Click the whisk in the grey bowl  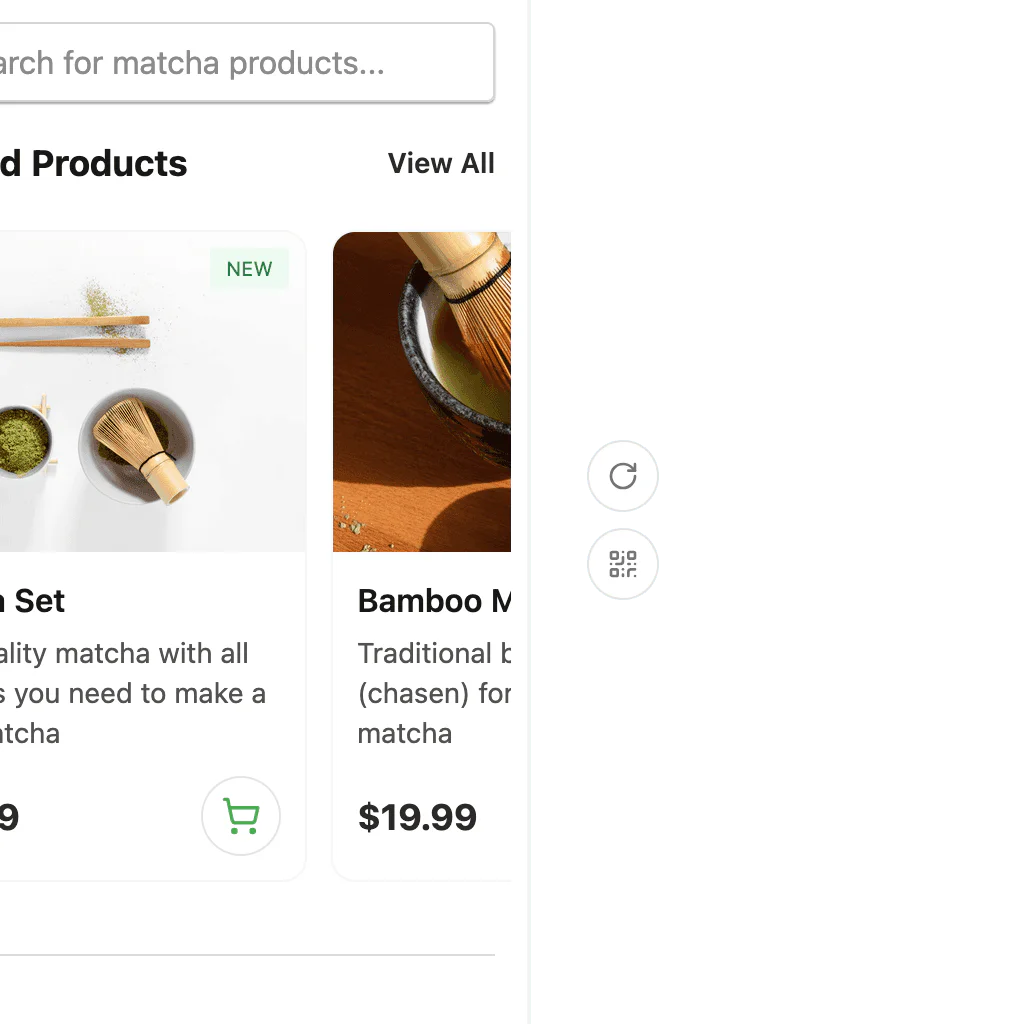click(137, 445)
